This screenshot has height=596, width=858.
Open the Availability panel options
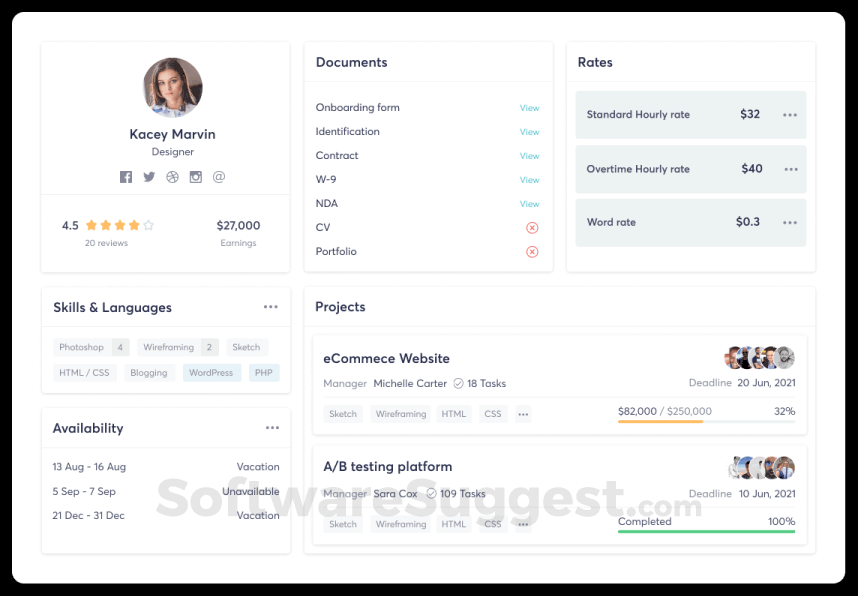click(x=271, y=427)
